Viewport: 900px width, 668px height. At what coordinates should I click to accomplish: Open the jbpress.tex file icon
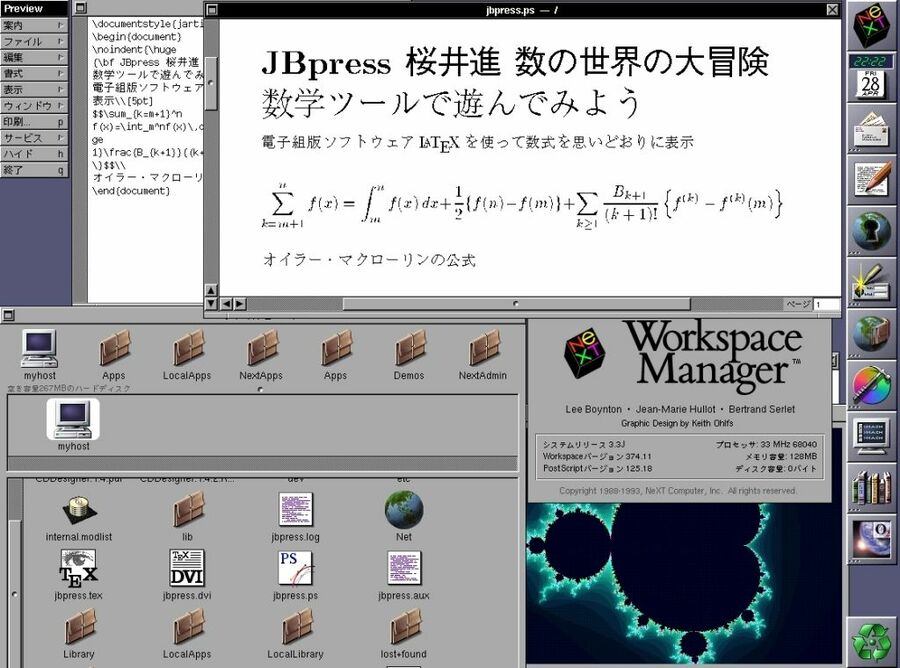[x=79, y=568]
